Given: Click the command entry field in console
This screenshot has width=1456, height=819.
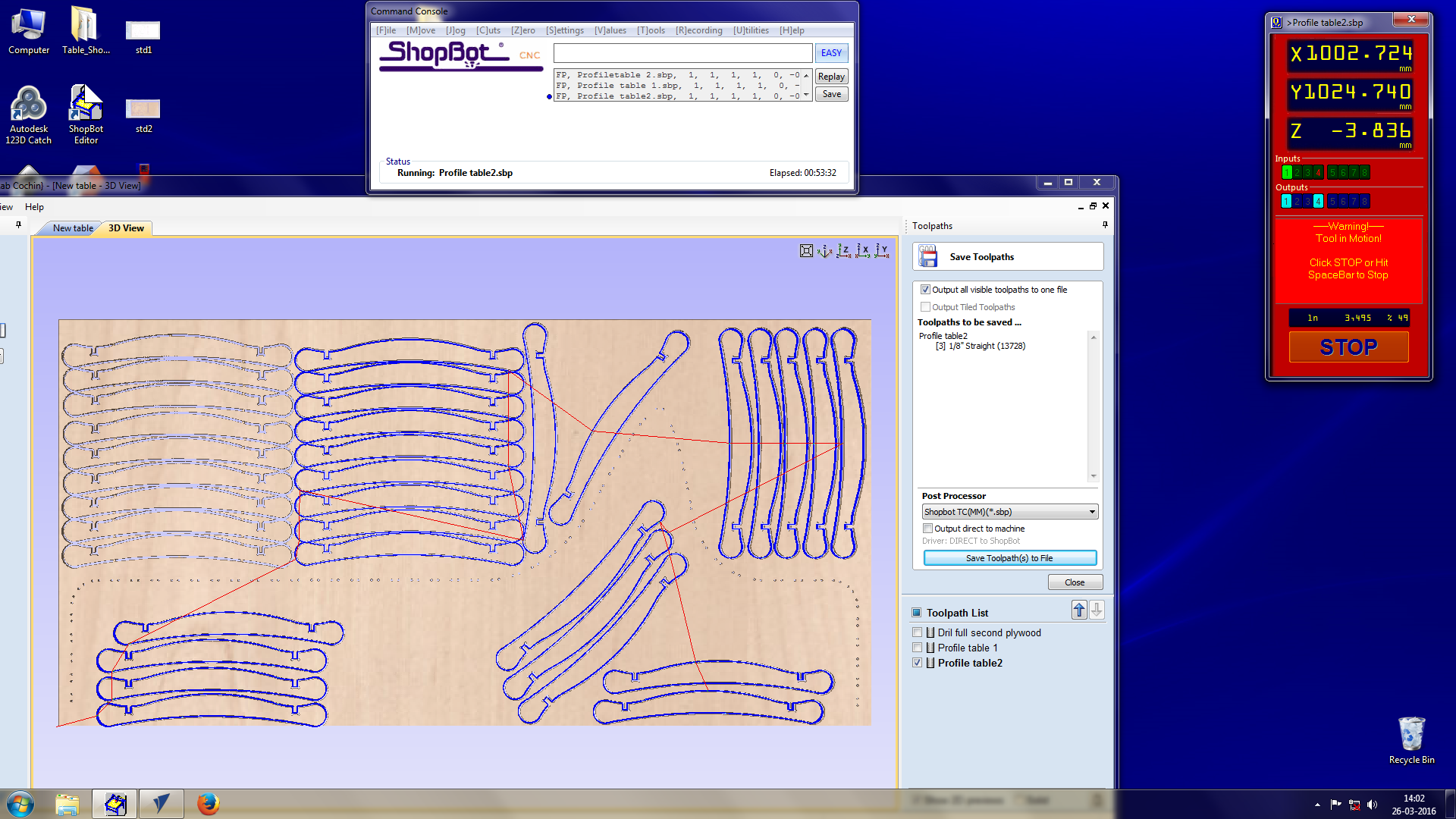Looking at the screenshot, I should (x=682, y=53).
